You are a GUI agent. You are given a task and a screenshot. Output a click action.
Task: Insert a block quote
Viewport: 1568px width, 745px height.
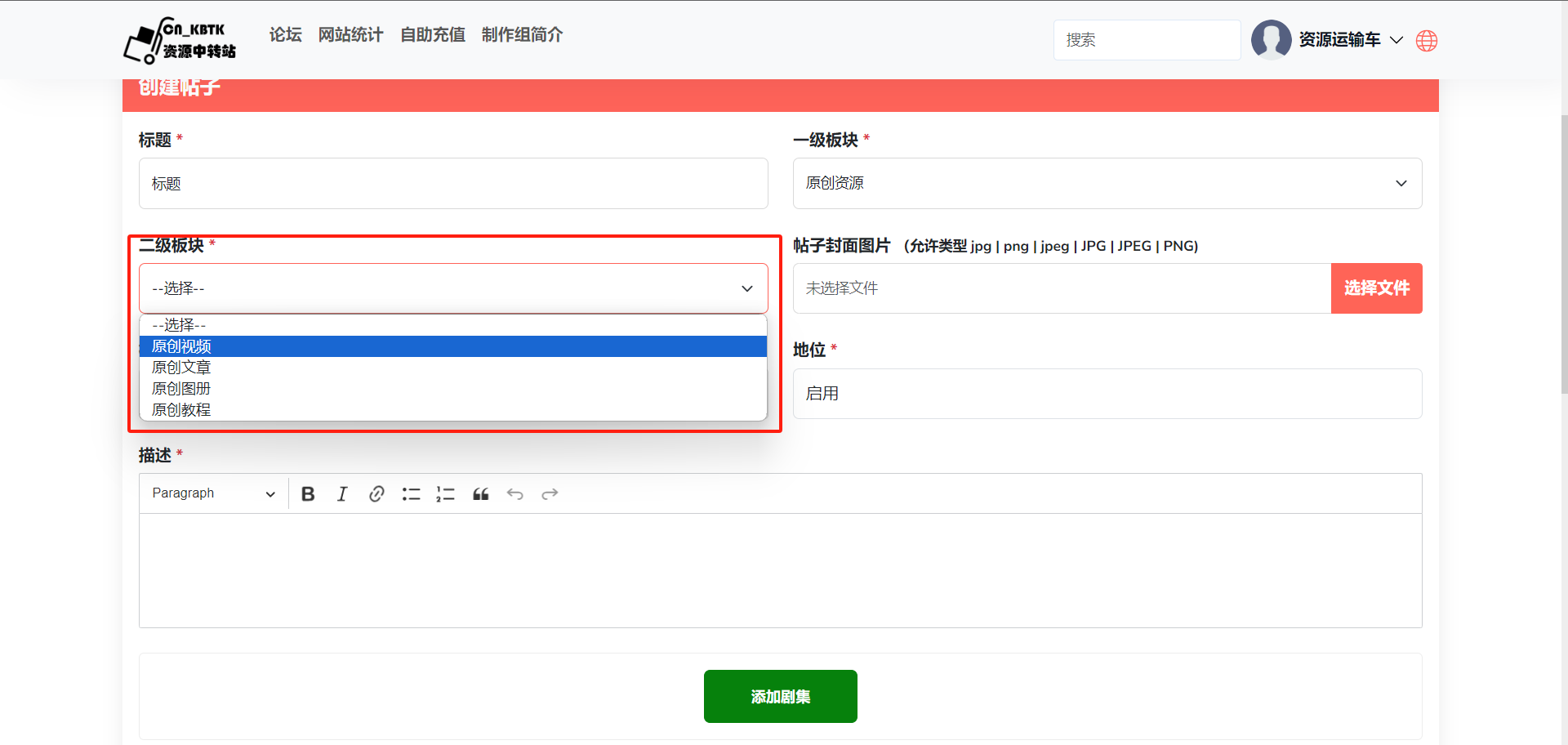click(x=480, y=494)
